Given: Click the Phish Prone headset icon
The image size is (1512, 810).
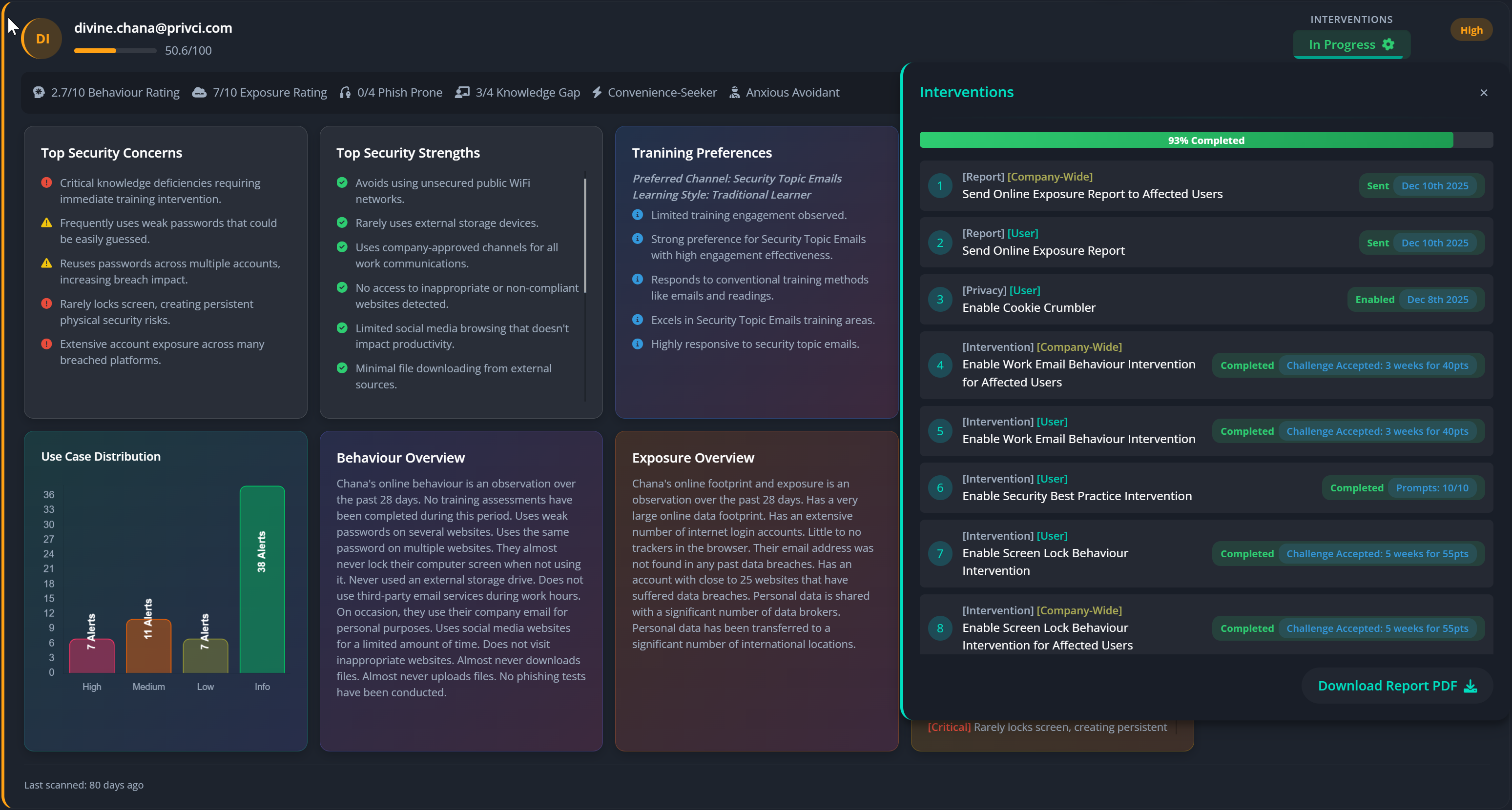Looking at the screenshot, I should [345, 93].
